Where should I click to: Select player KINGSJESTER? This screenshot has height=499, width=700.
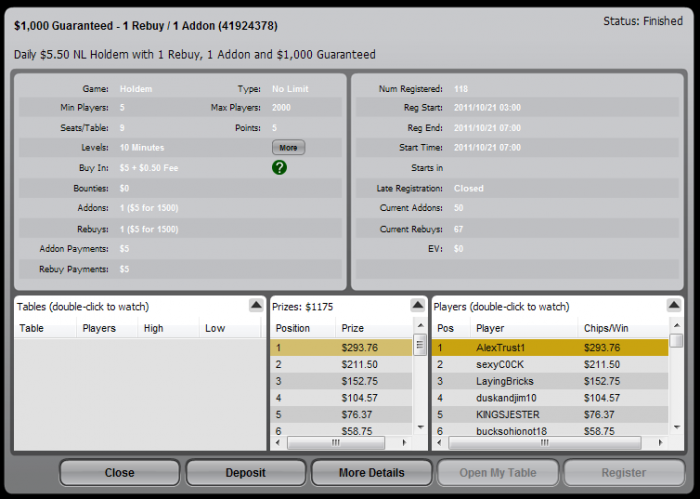(x=550, y=415)
